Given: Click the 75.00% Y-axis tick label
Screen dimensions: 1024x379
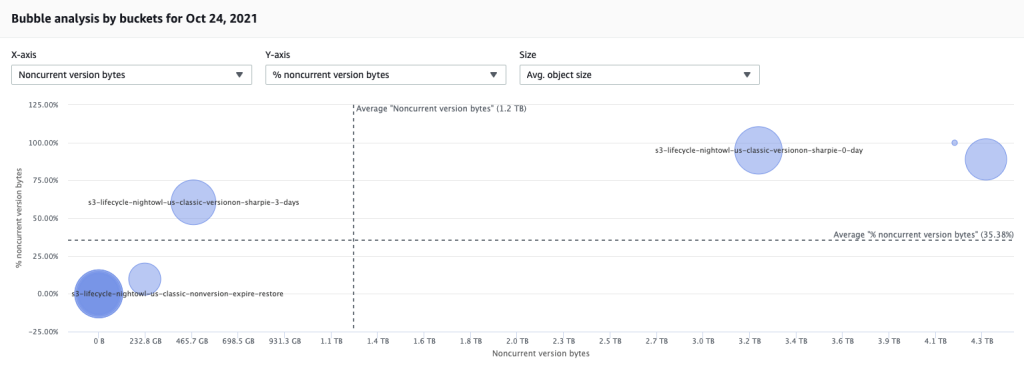Looking at the screenshot, I should (46, 180).
